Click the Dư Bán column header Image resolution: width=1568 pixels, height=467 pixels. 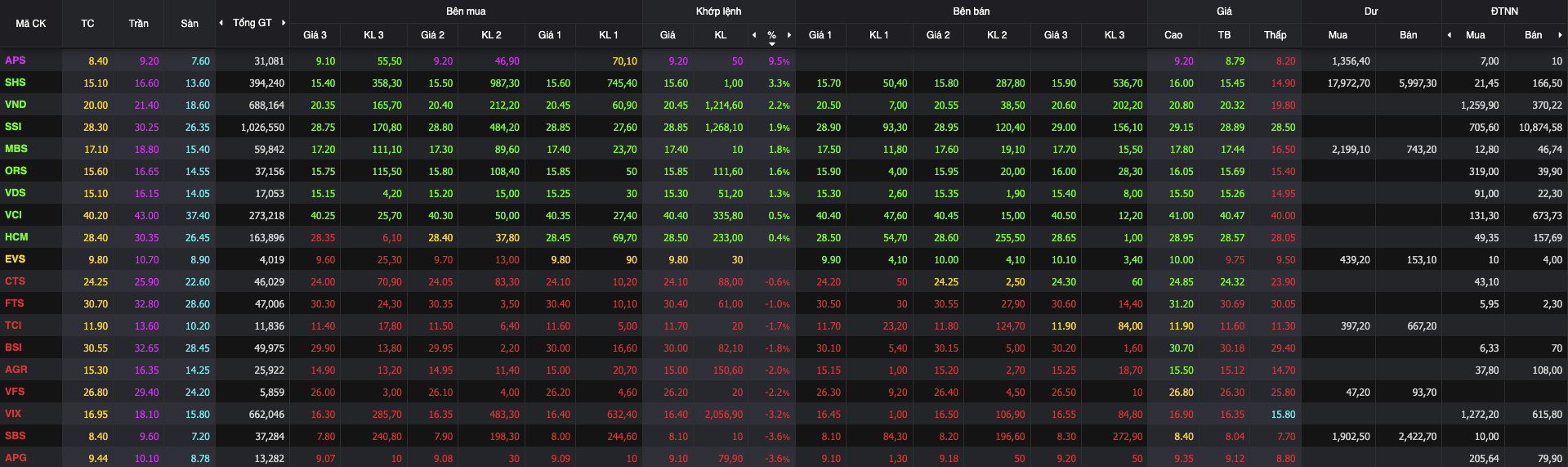[x=1408, y=35]
